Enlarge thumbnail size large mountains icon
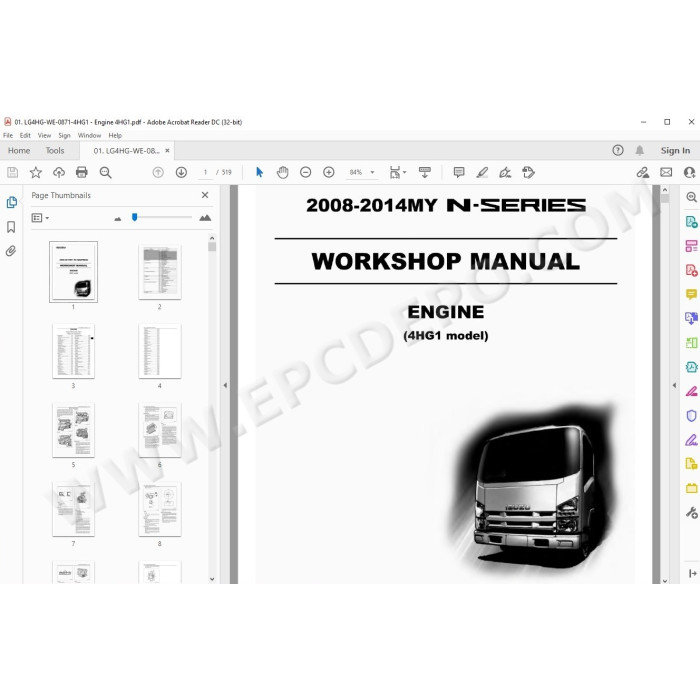The width and height of the screenshot is (700, 700). (x=205, y=218)
